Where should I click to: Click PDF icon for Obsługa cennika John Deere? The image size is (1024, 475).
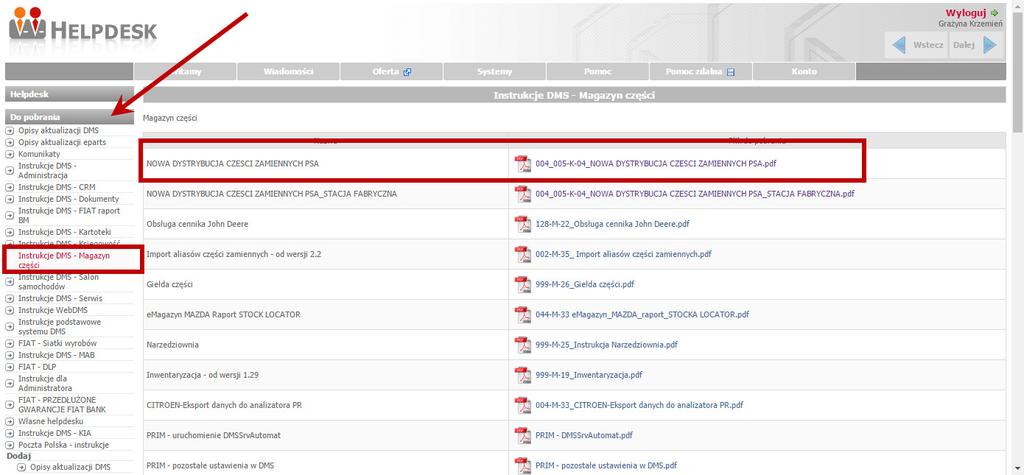[x=523, y=224]
